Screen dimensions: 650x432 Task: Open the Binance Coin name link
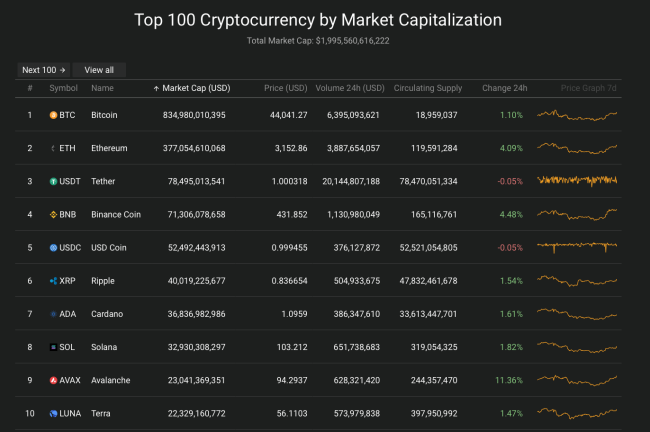click(x=116, y=215)
